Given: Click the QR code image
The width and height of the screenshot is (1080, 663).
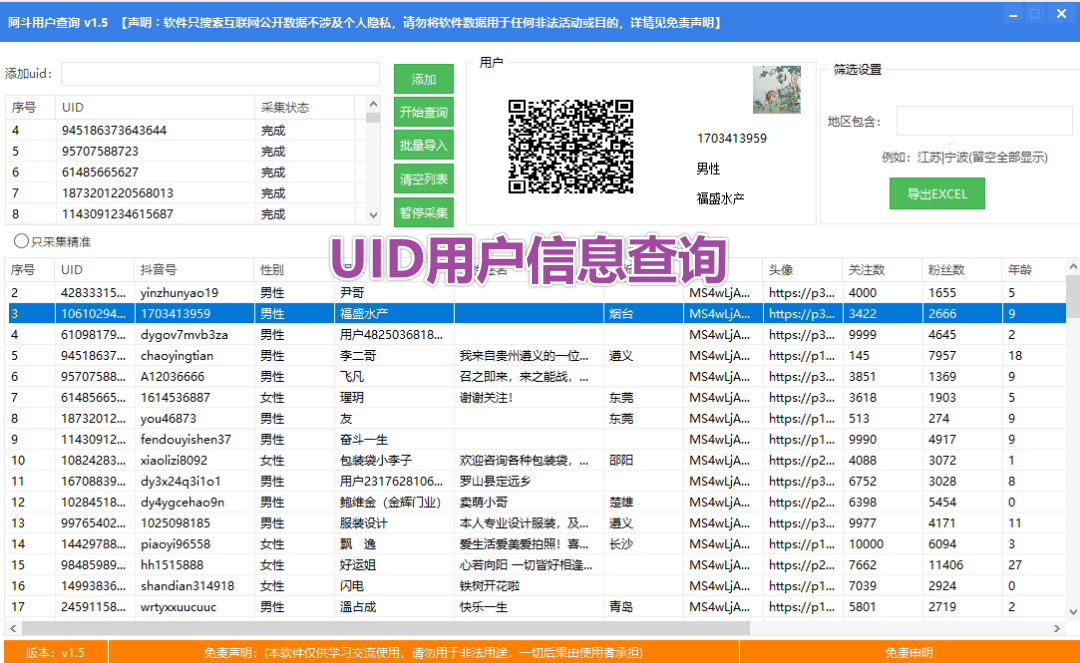Looking at the screenshot, I should [570, 146].
